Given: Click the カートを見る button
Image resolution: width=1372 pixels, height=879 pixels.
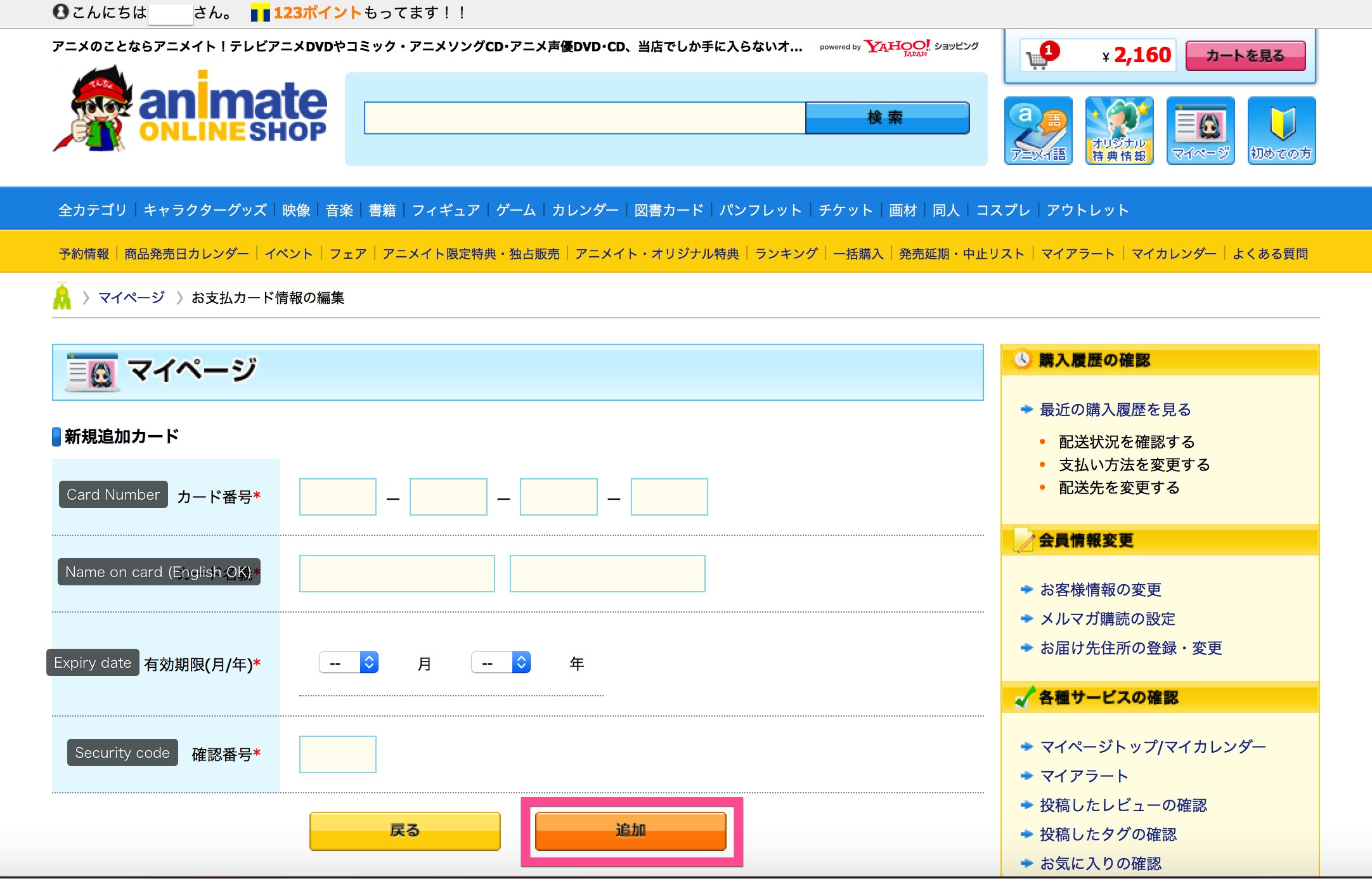Looking at the screenshot, I should click(1245, 56).
